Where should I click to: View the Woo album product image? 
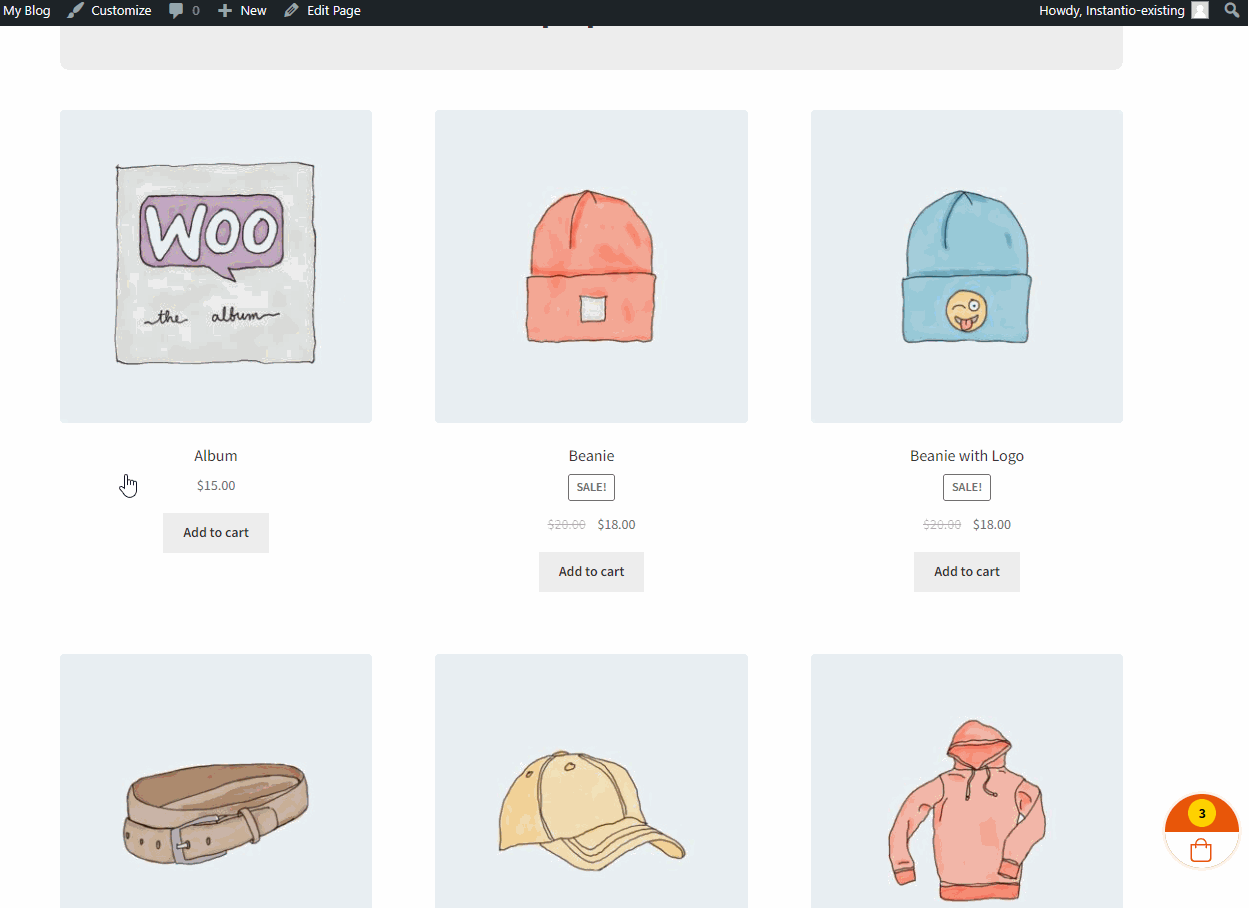[216, 266]
